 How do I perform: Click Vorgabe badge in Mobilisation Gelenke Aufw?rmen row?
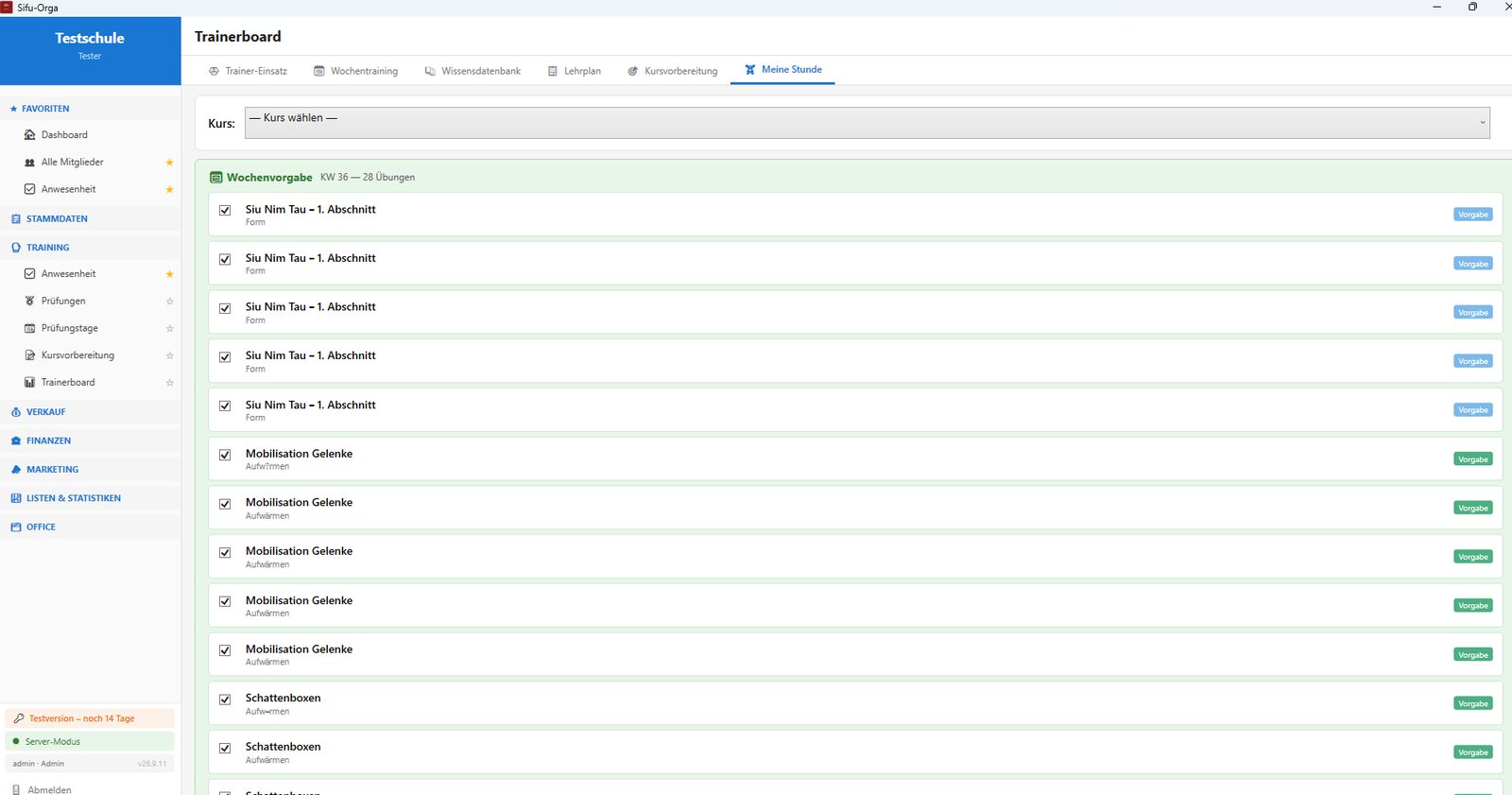[1472, 459]
